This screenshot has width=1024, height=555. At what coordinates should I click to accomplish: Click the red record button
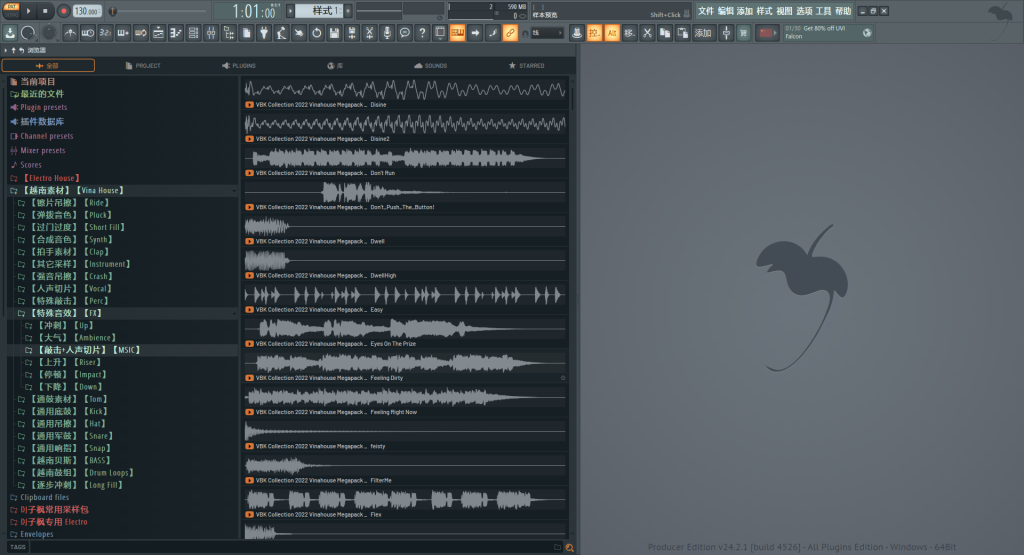pos(63,10)
